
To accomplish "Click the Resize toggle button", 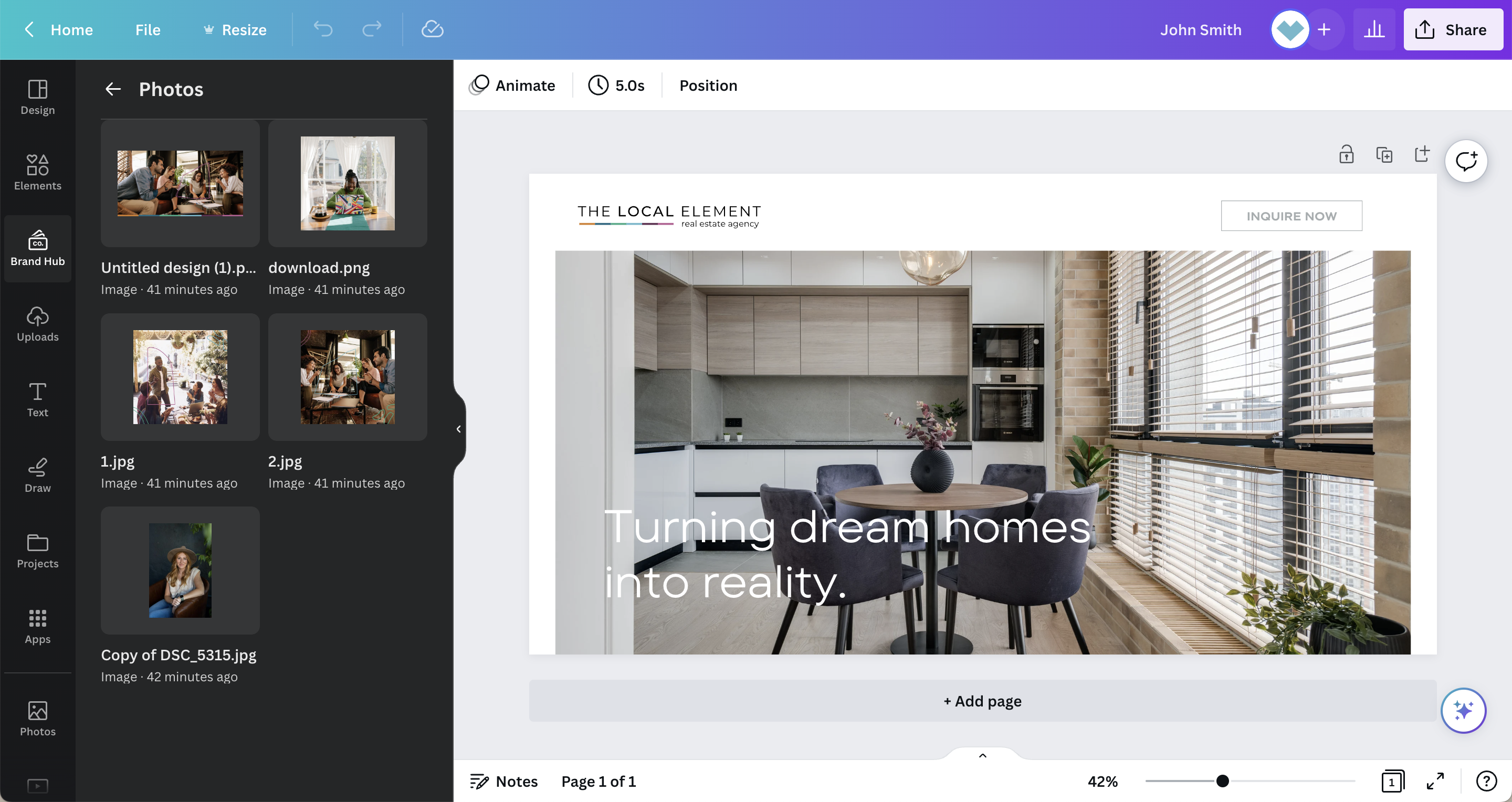I will (234, 29).
